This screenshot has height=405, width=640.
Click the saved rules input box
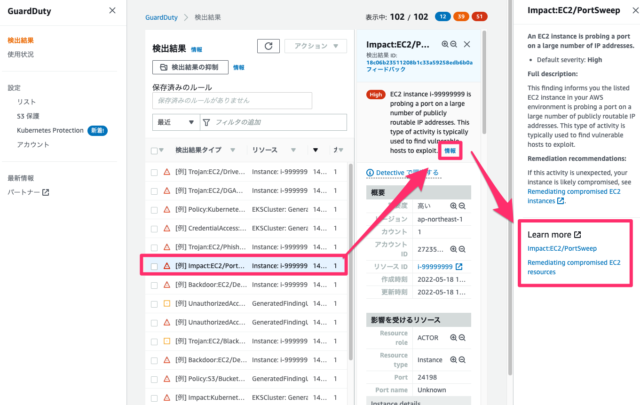click(x=232, y=100)
